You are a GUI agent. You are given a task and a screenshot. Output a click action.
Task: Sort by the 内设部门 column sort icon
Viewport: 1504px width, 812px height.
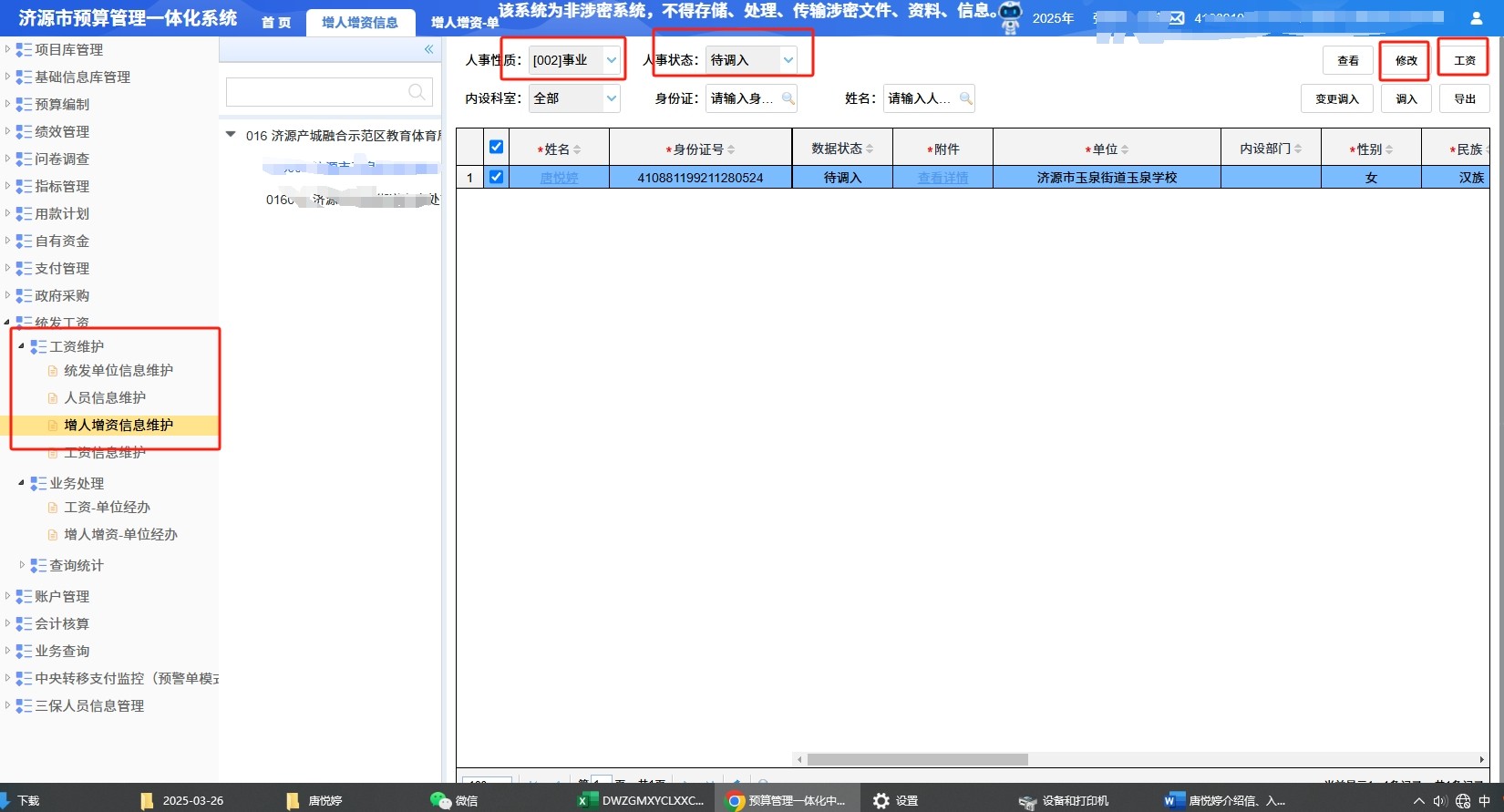[x=1298, y=149]
